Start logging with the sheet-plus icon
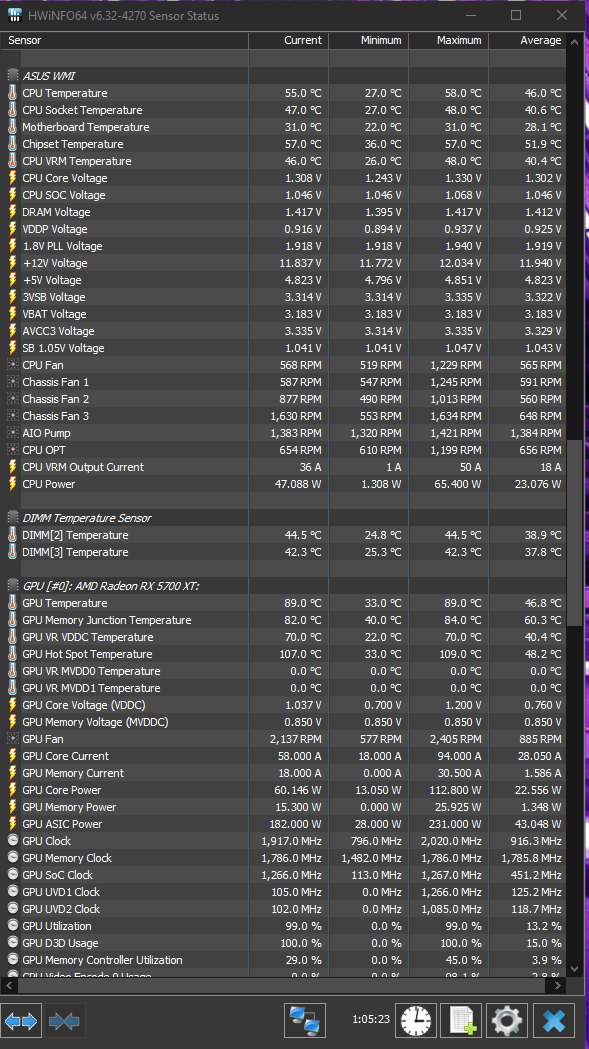The image size is (589, 1049). coord(461,1021)
